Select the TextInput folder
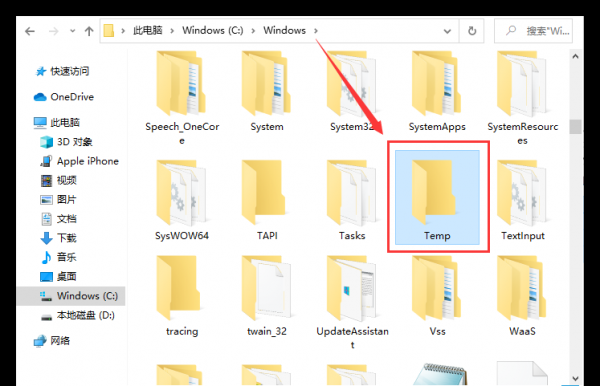Image resolution: width=600 pixels, height=386 pixels. pyautogui.click(x=522, y=200)
